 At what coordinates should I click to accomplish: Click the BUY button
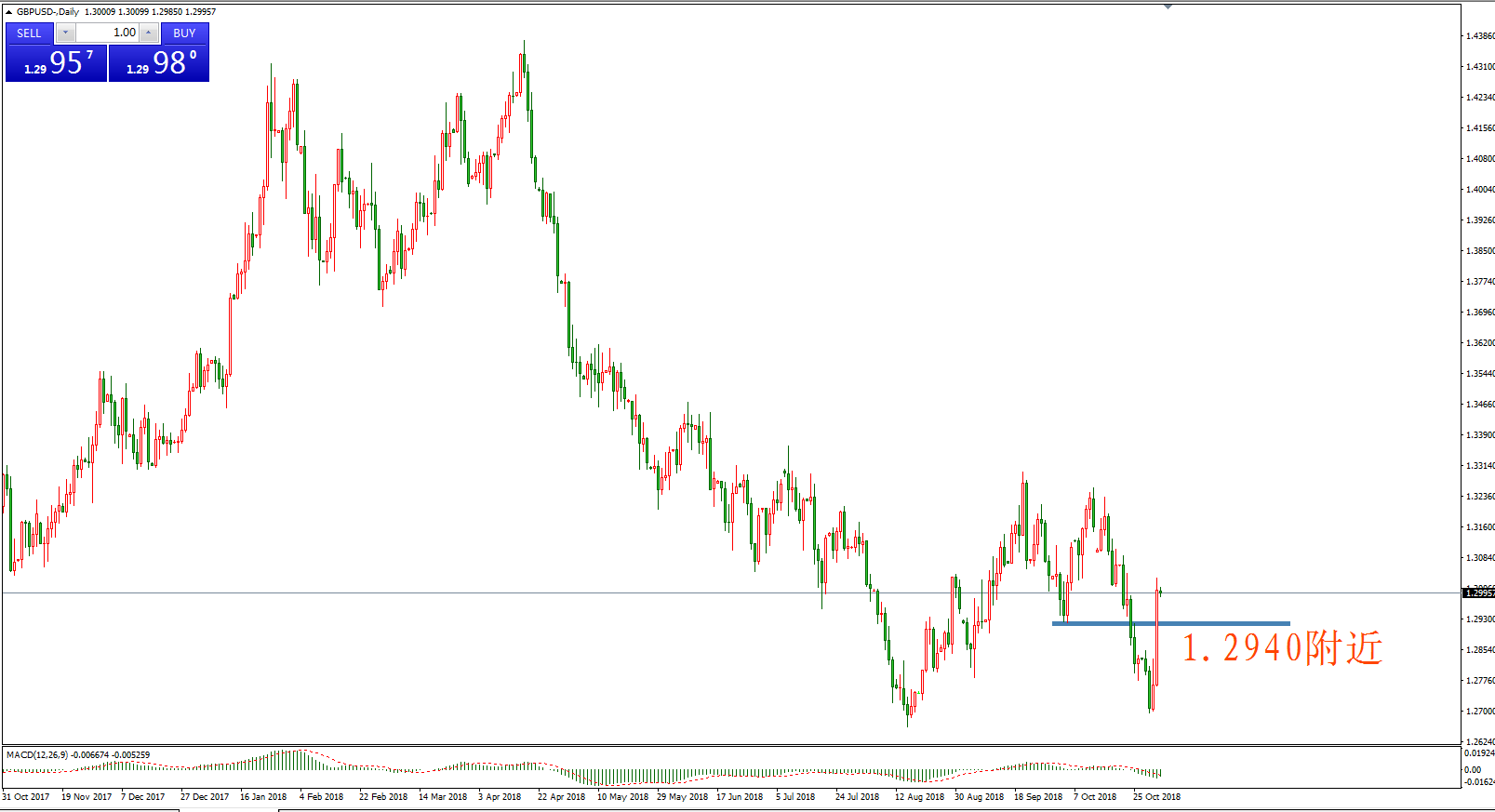[184, 33]
